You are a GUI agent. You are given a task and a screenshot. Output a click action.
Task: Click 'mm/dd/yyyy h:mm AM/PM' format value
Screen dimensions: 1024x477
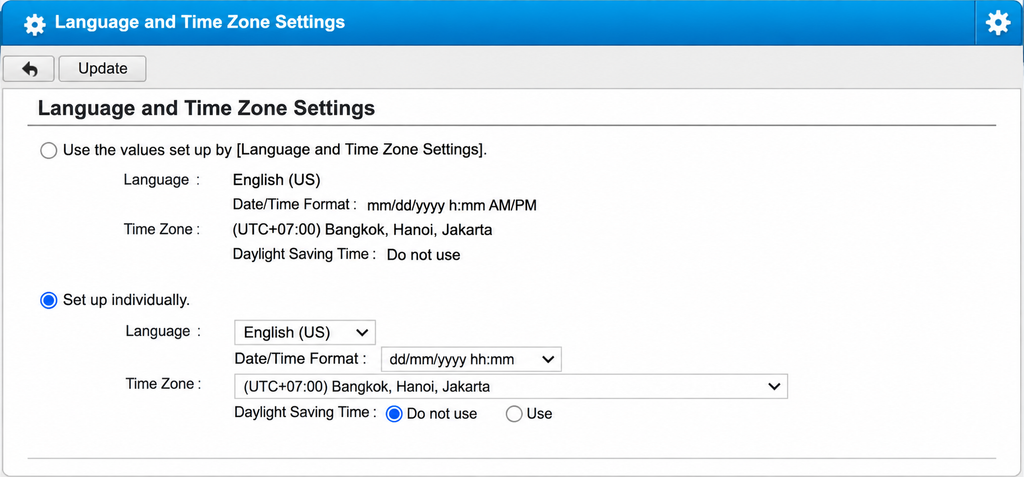451,206
